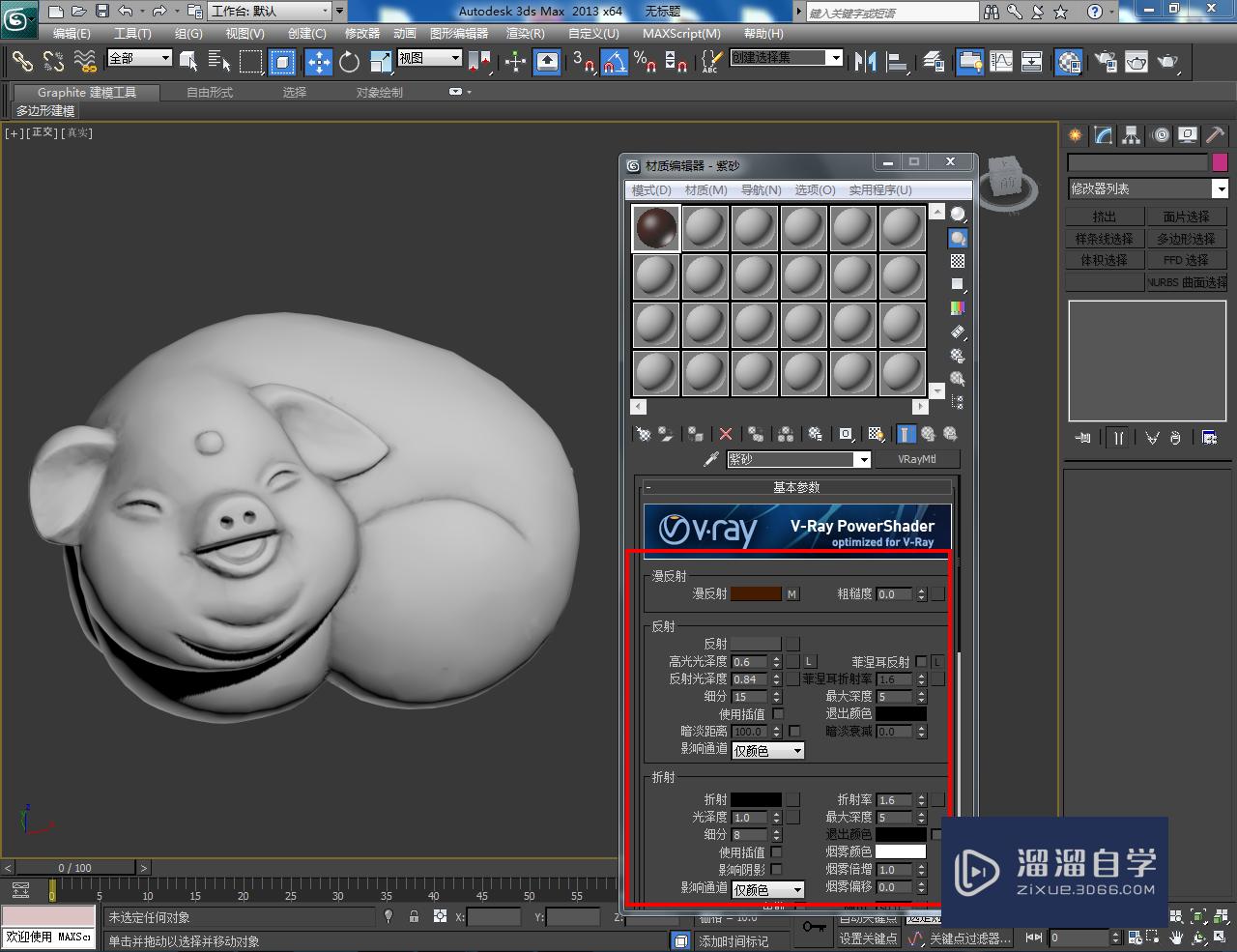Click Sample Type sphere icon
This screenshot has height=952, width=1237.
click(957, 215)
